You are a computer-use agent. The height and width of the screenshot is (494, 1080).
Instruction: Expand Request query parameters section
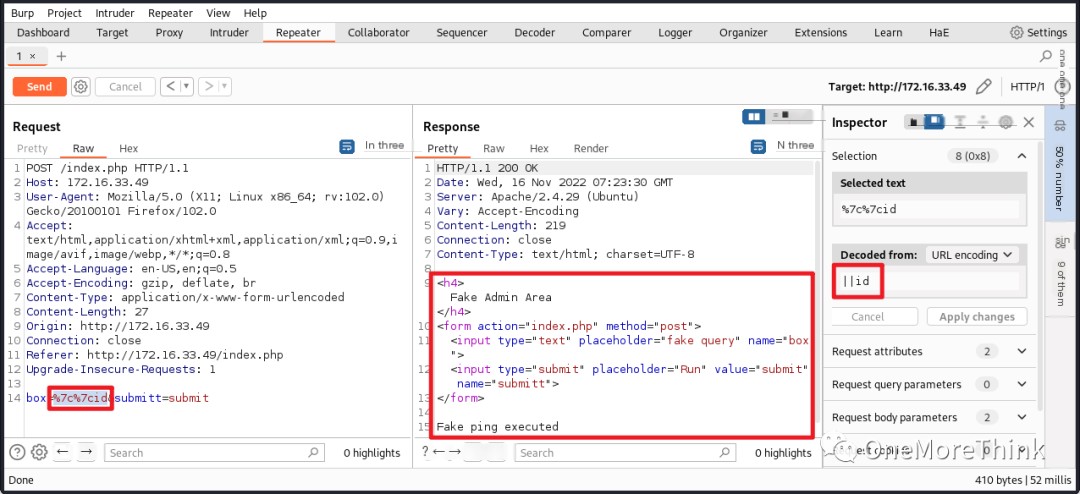coord(1022,384)
